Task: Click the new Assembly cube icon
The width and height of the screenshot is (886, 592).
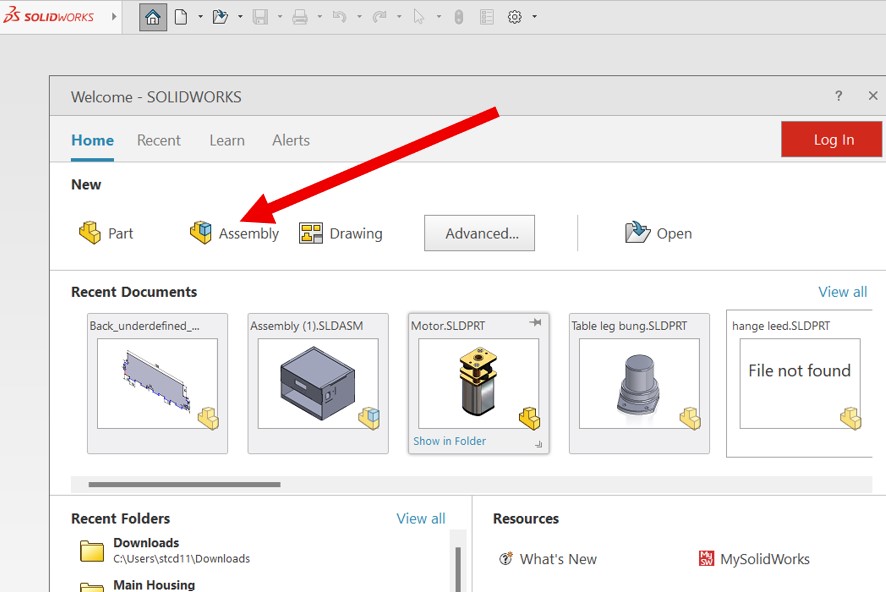Action: (x=201, y=232)
